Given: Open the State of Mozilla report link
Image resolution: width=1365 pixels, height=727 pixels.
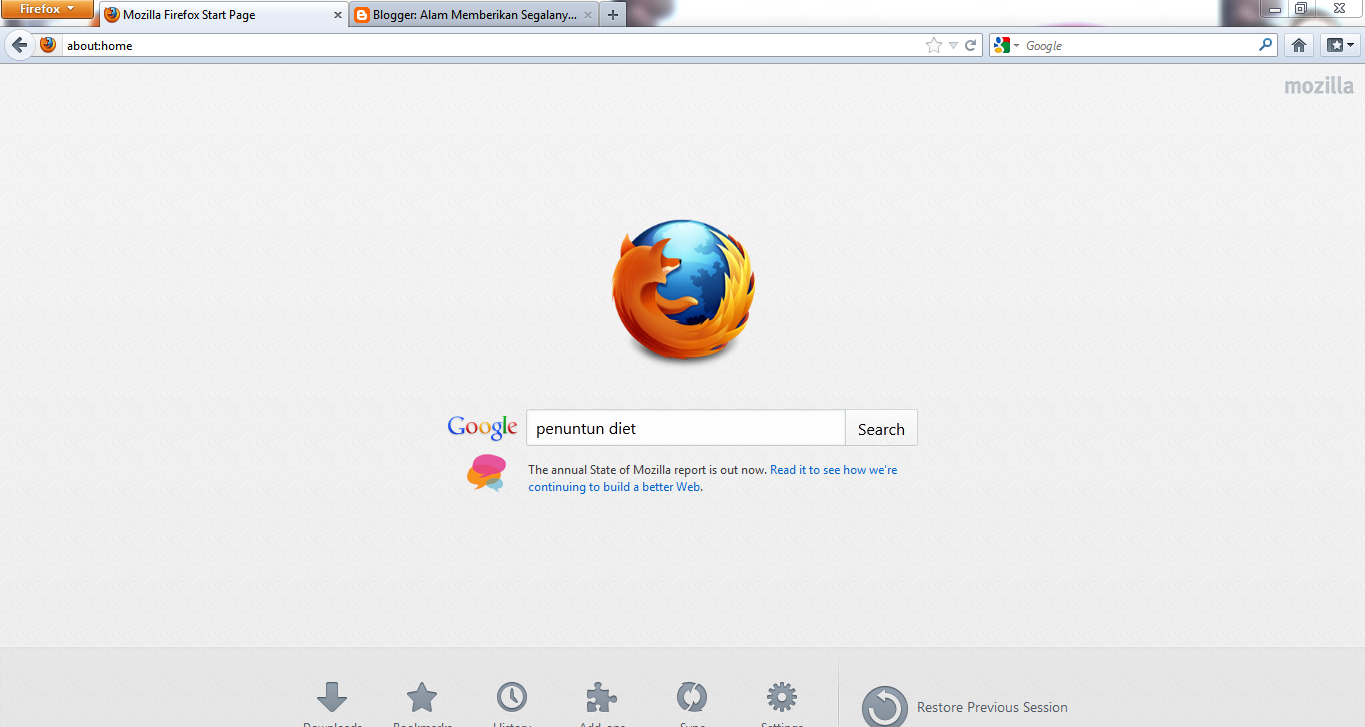Looking at the screenshot, I should pos(713,478).
